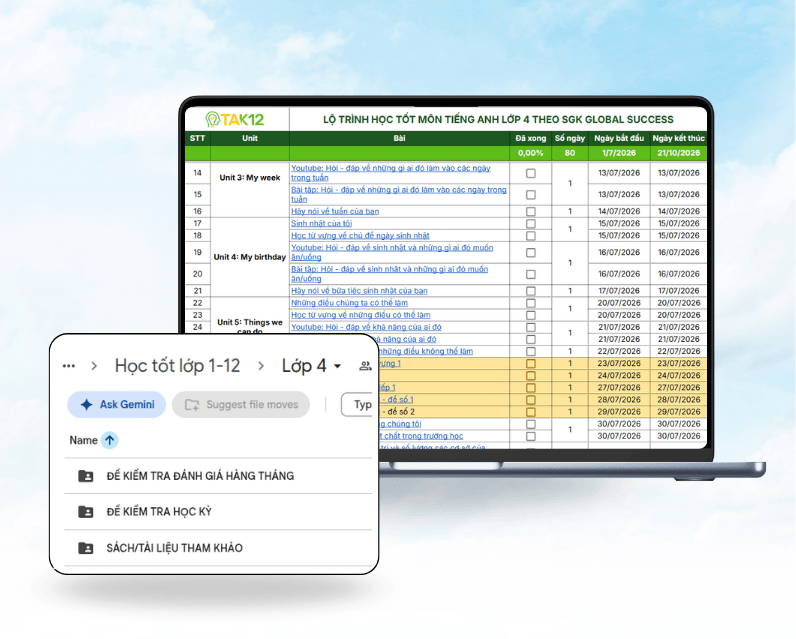Click the spreadsheet title LỘ TRÌNH HỌC TỐT
The image size is (796, 639).
coord(498,120)
